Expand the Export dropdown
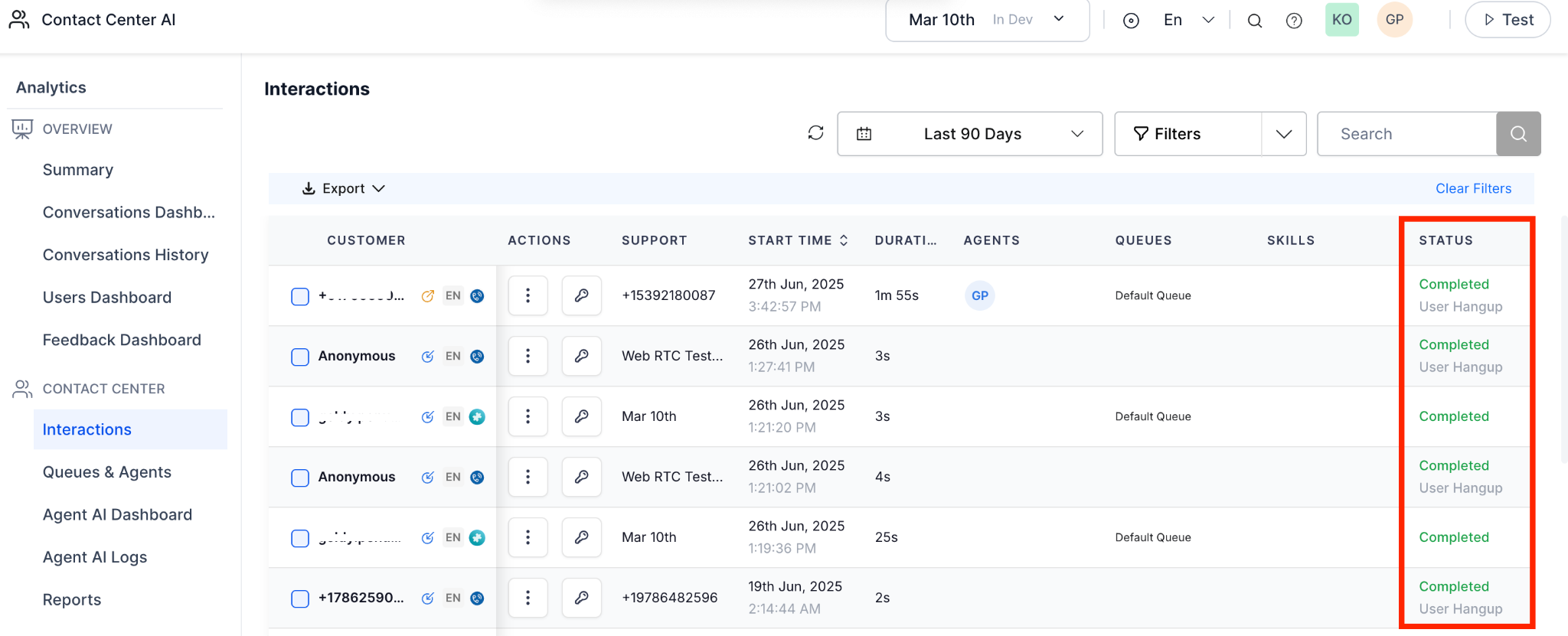1568x636 pixels. pos(343,188)
